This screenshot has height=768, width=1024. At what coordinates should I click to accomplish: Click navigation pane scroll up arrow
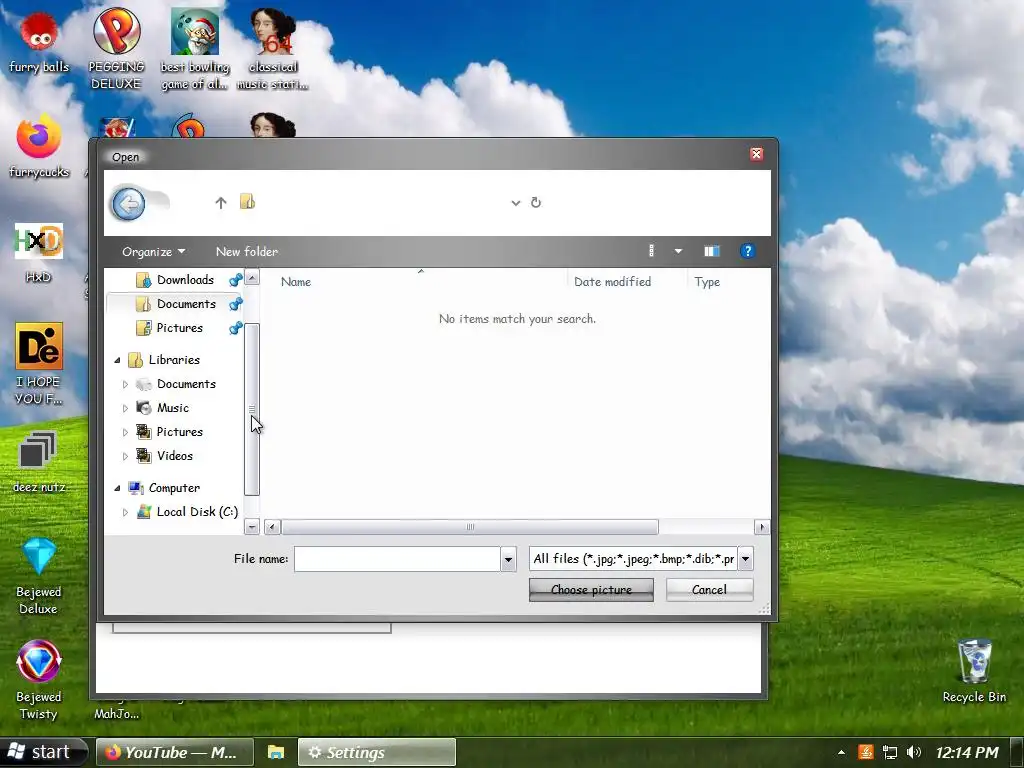pyautogui.click(x=251, y=278)
